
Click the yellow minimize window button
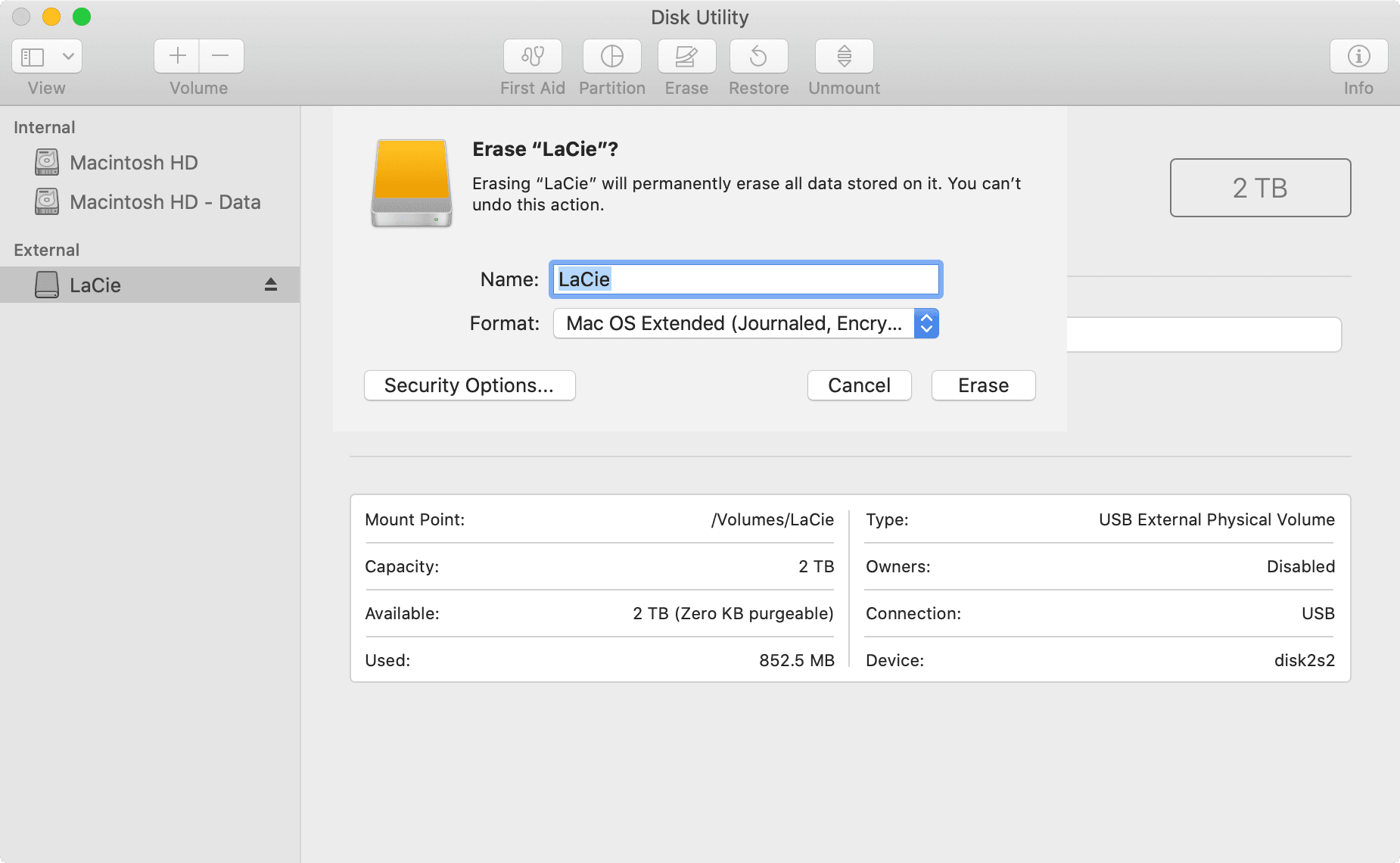[51, 17]
